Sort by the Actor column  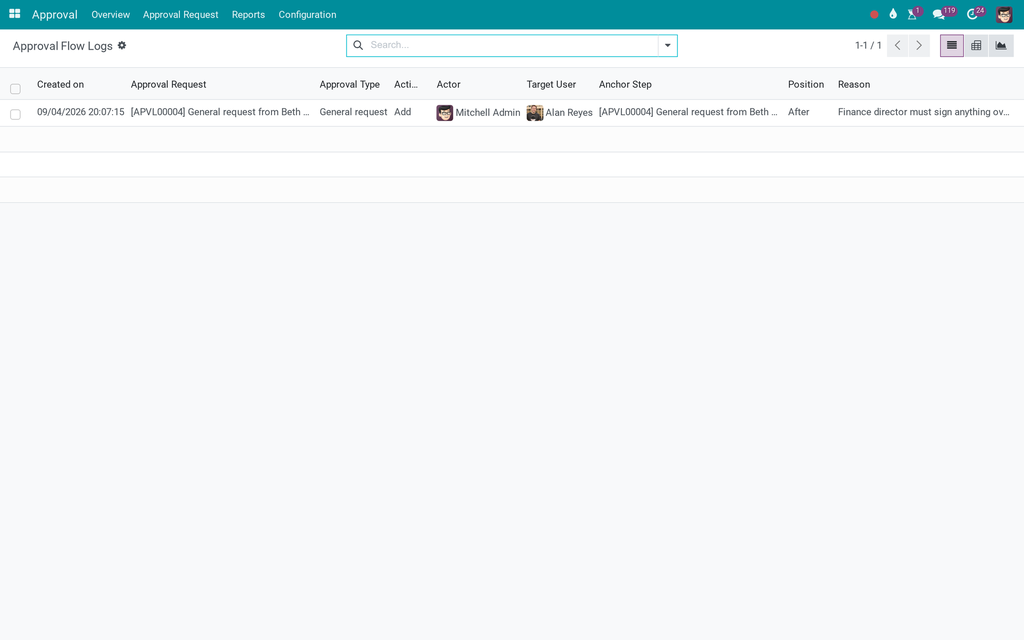click(448, 84)
